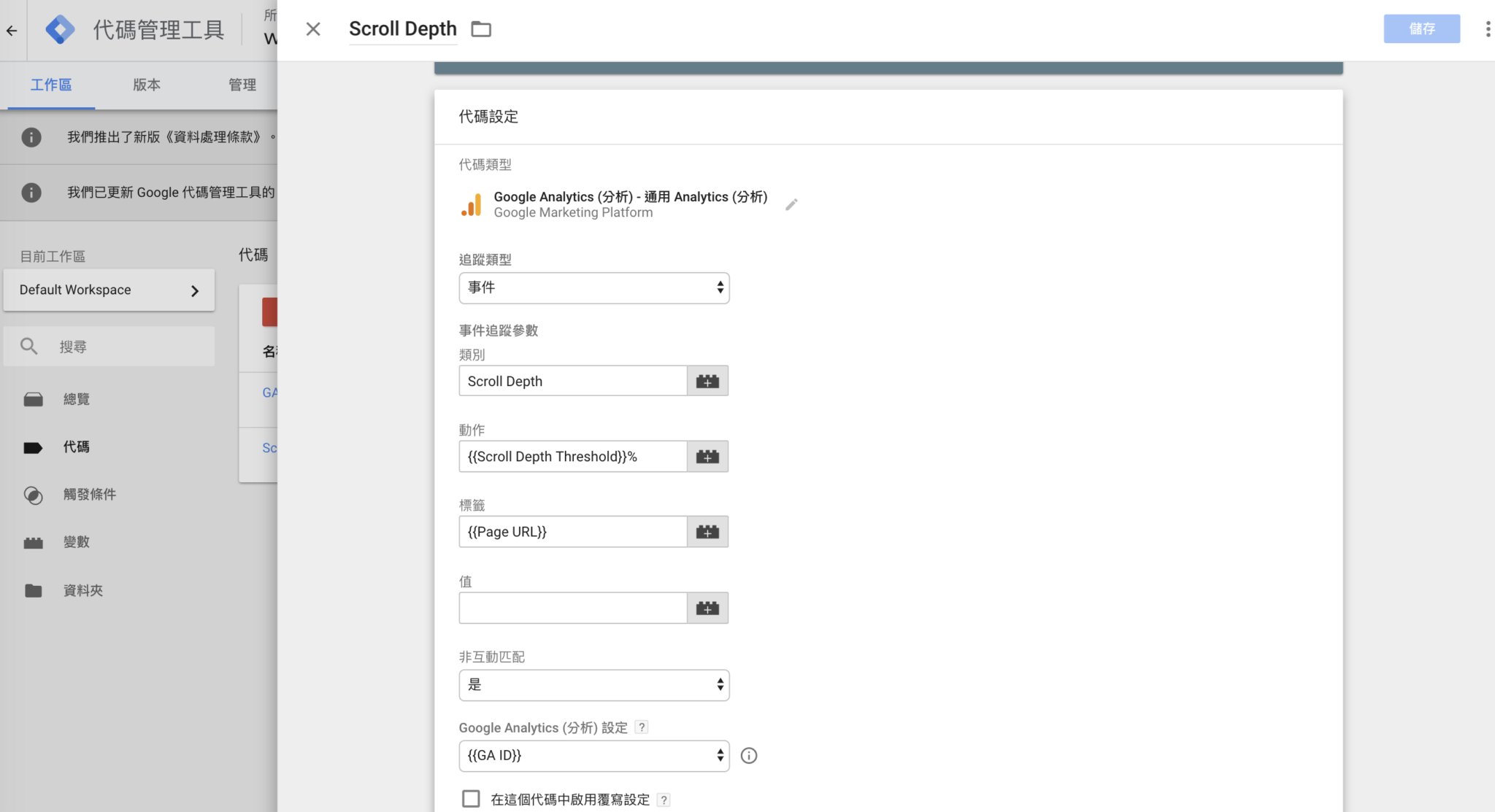Image resolution: width=1495 pixels, height=812 pixels.
Task: Open the three-dot more options menu
Action: pyautogui.click(x=1488, y=29)
